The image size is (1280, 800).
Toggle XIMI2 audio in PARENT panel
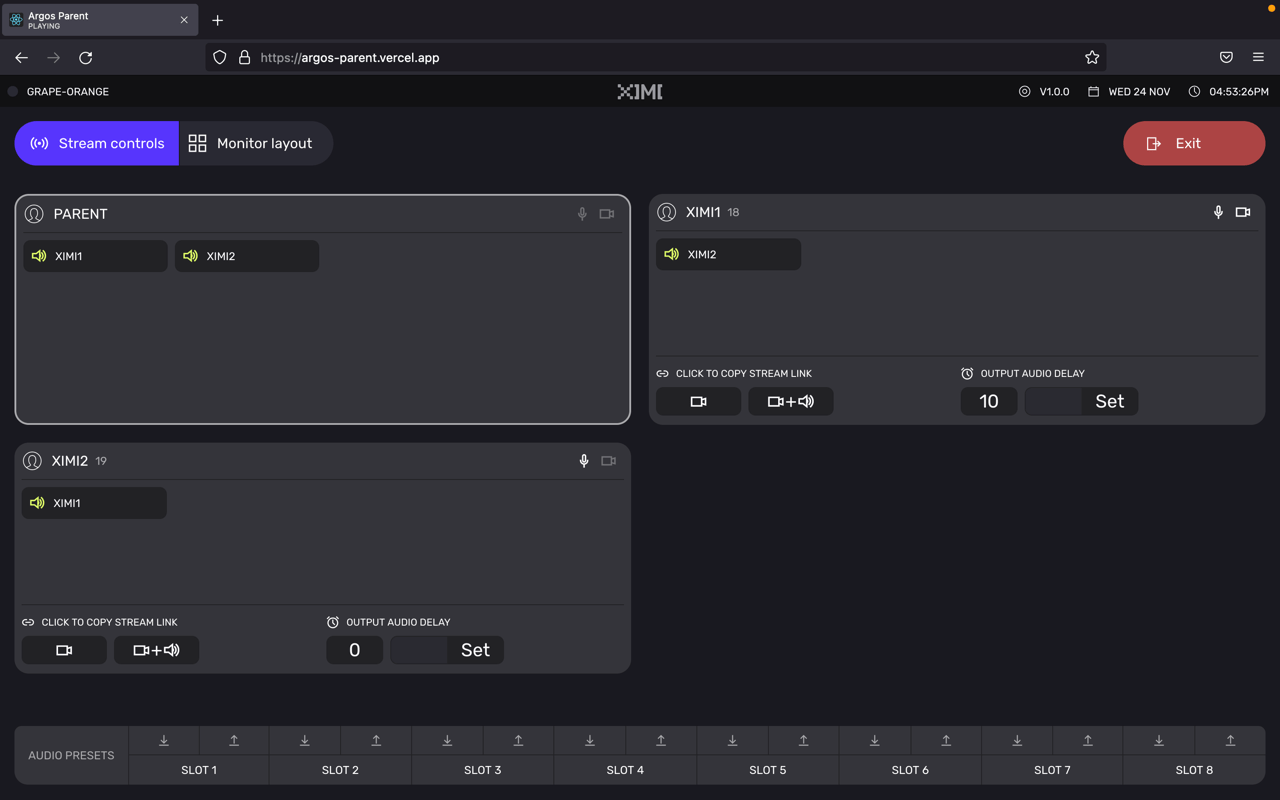[x=247, y=256]
